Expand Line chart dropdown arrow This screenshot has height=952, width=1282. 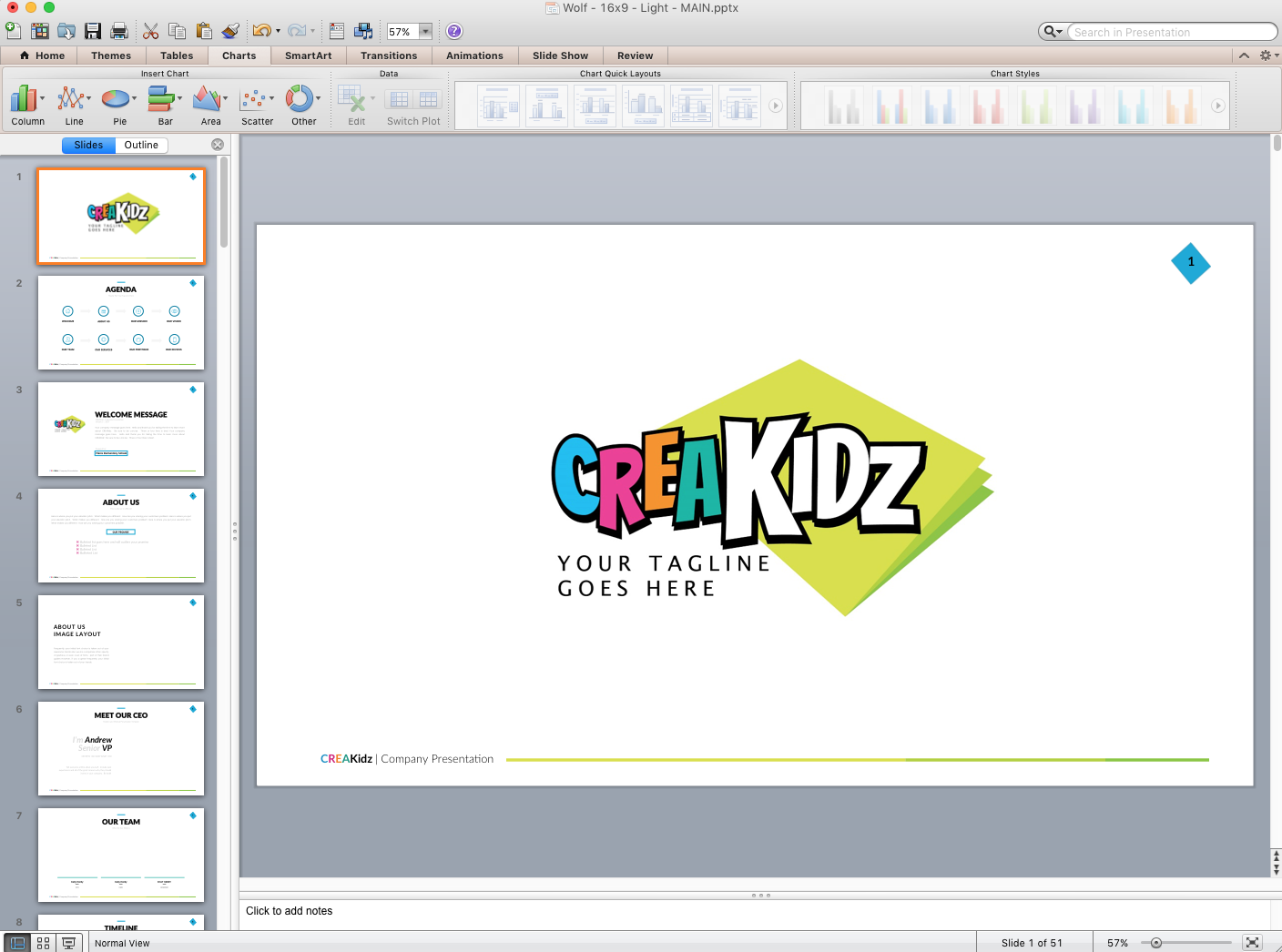[x=89, y=98]
